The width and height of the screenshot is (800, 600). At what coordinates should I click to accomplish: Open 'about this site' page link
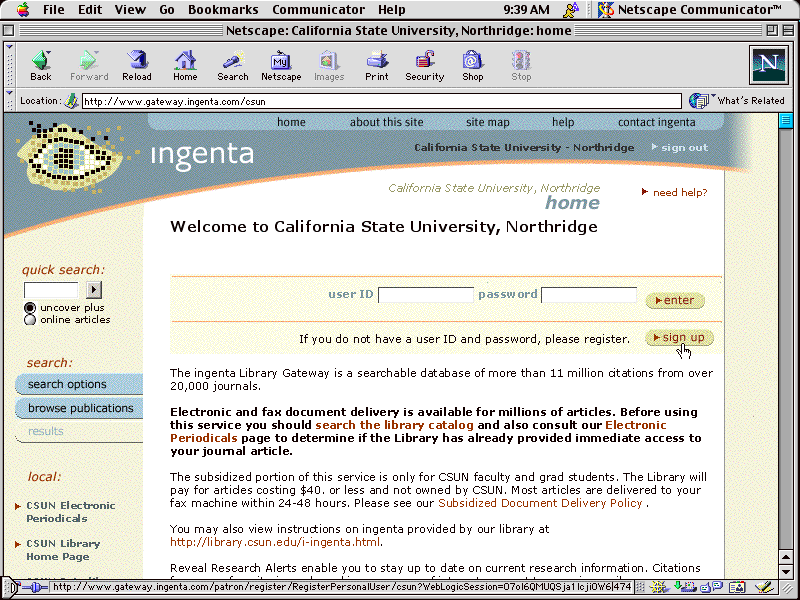(386, 122)
